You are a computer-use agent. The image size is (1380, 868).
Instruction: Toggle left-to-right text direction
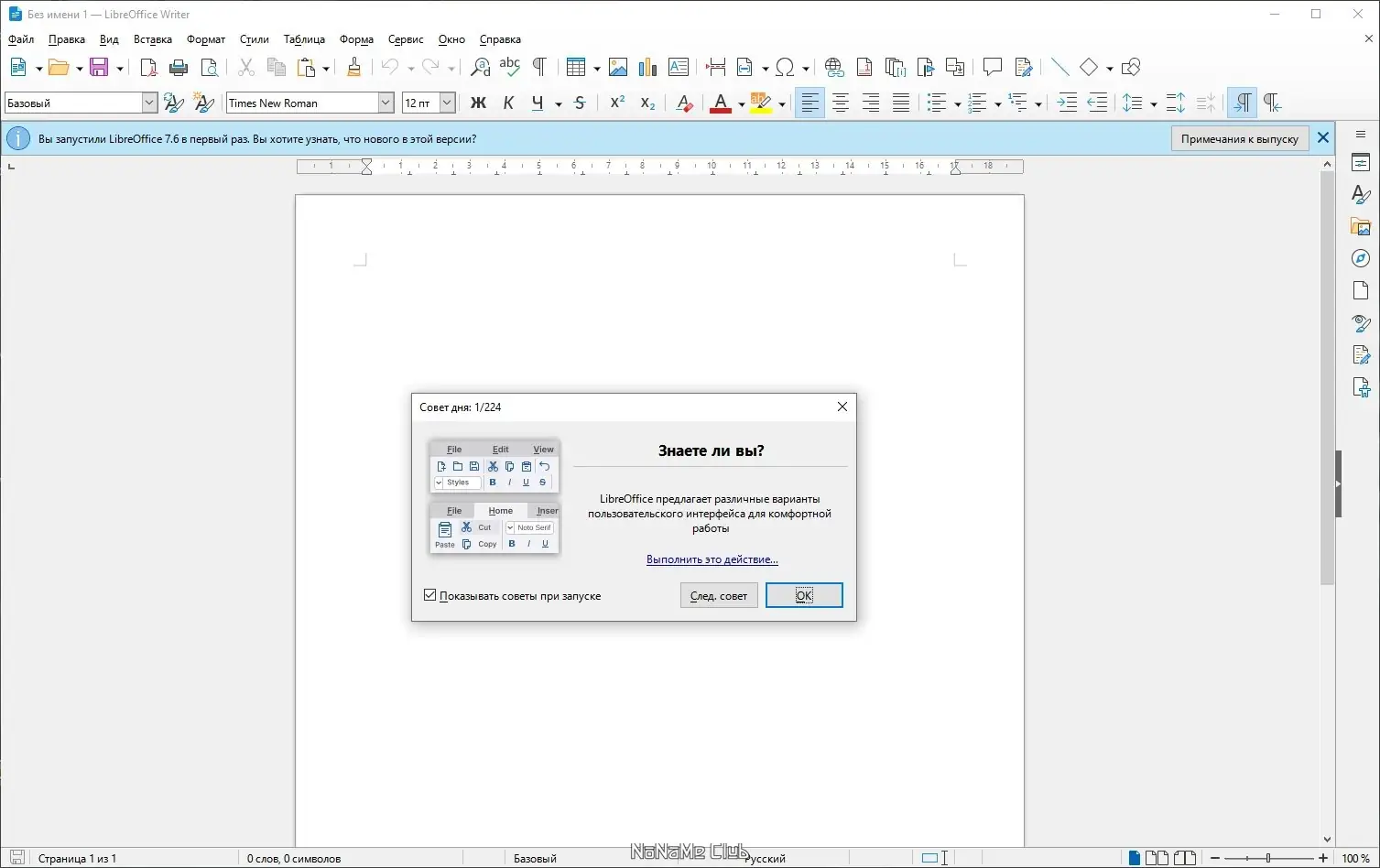coord(1242,103)
